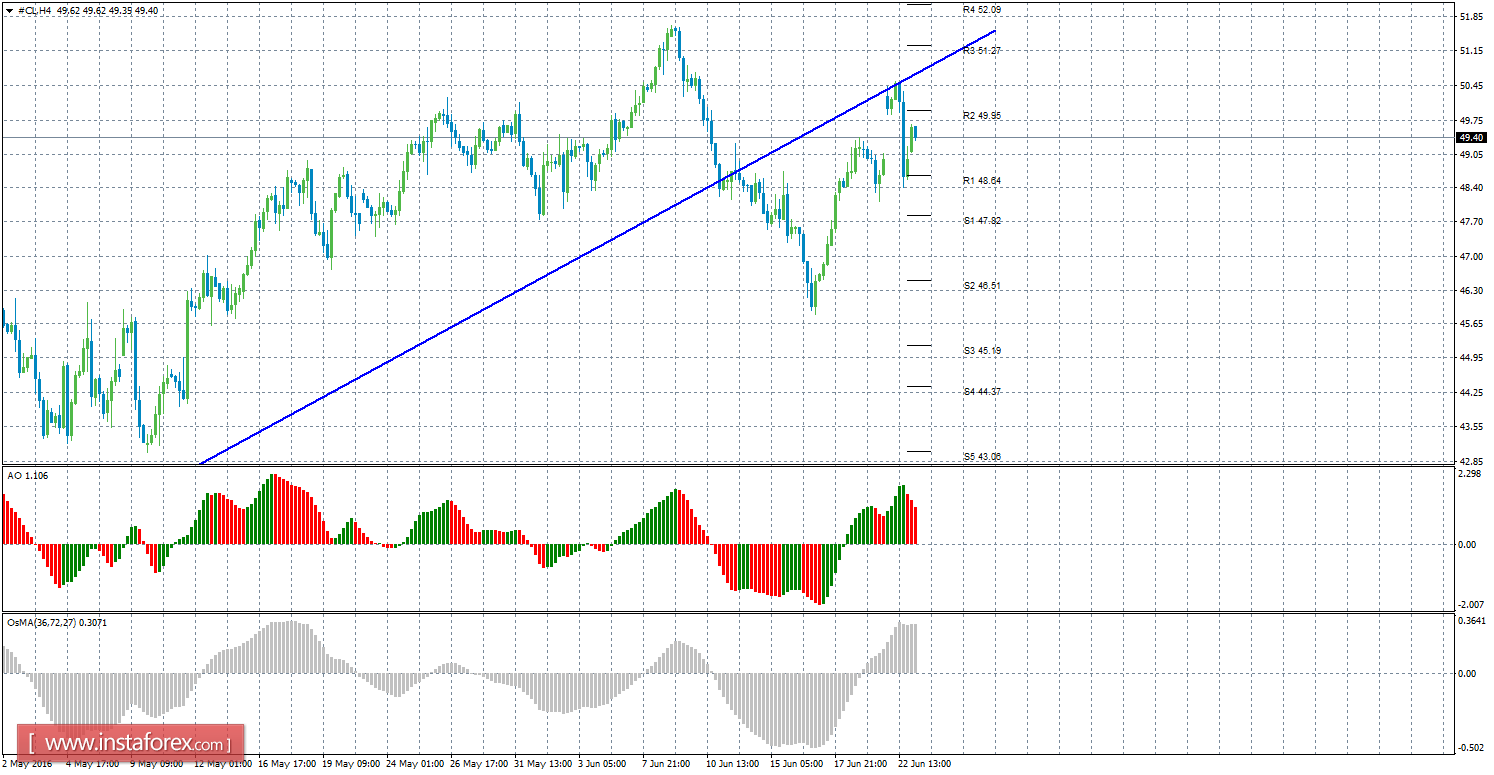Click the 44.25 price axis value

click(x=1471, y=392)
